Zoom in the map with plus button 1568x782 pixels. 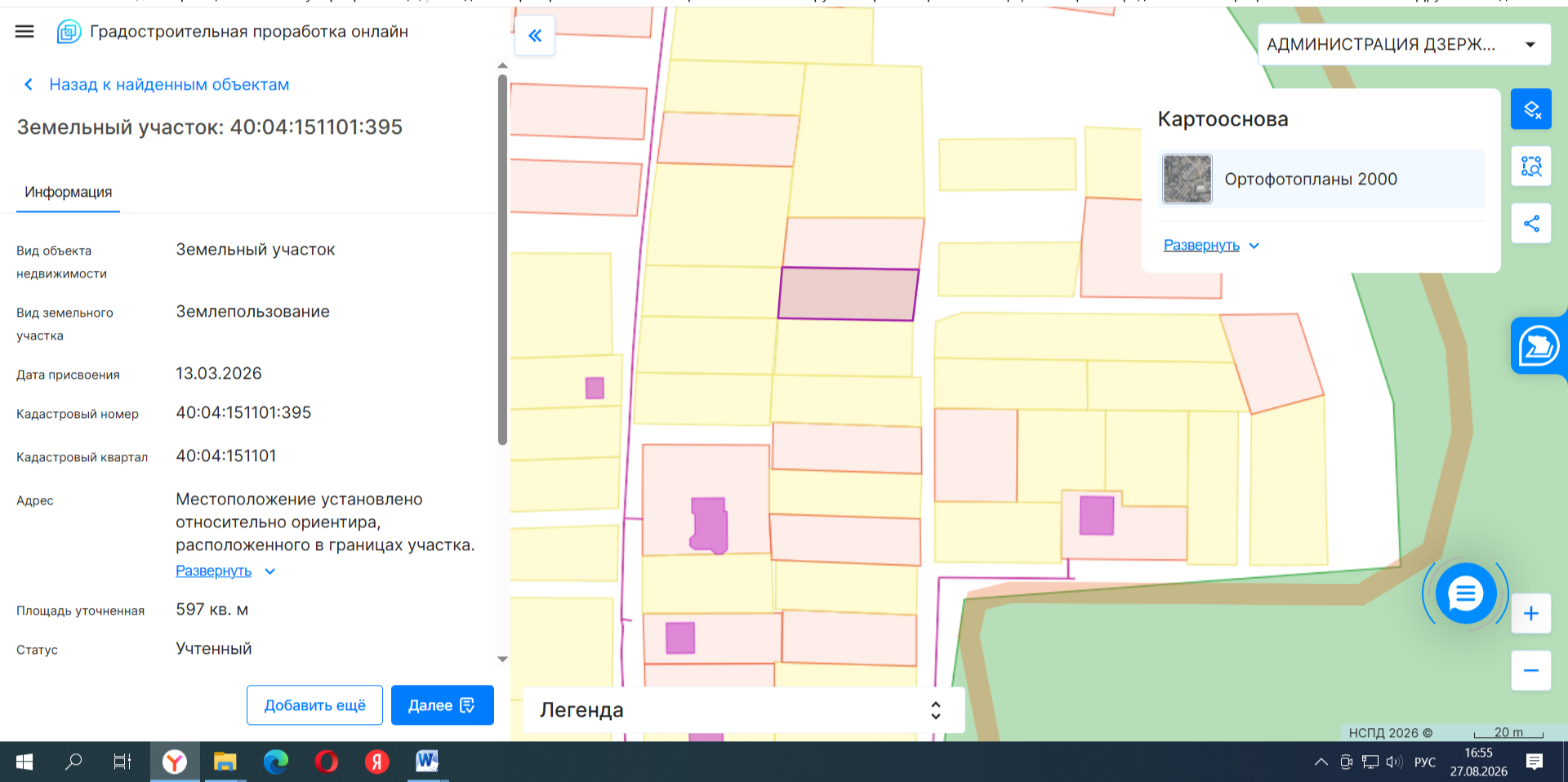coord(1530,614)
